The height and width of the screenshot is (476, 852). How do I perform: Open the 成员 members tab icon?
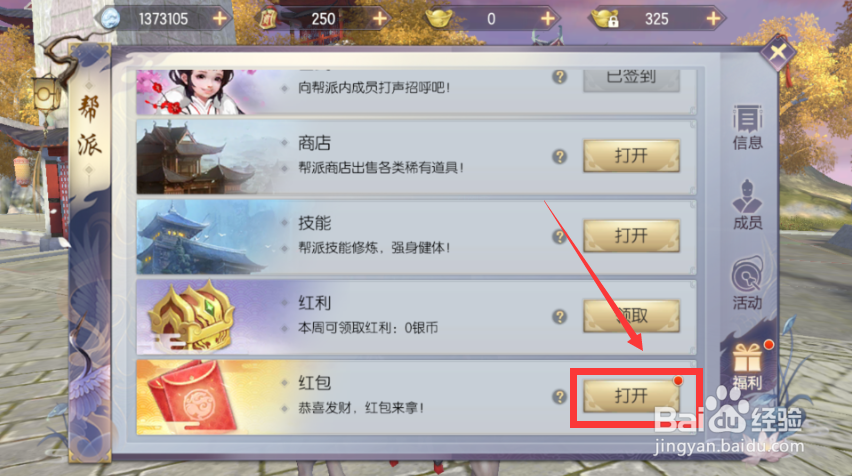[x=748, y=205]
